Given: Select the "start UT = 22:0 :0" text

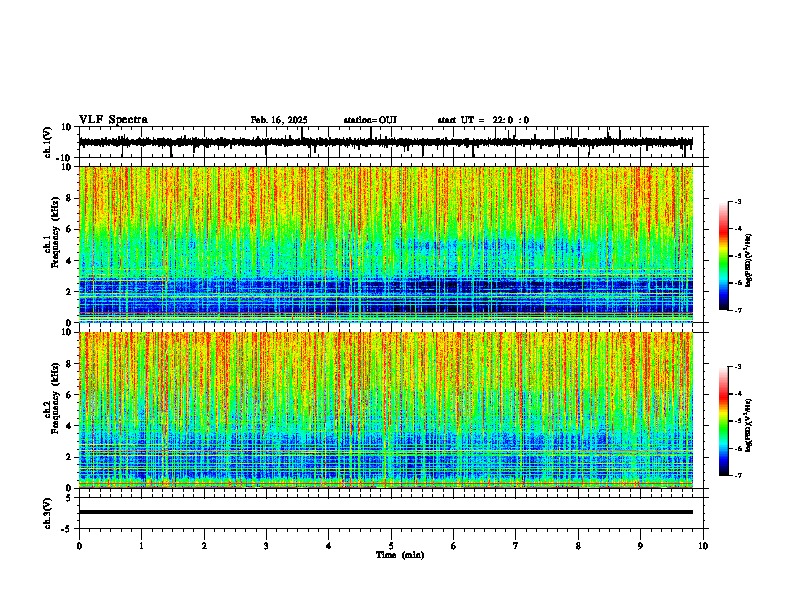Looking at the screenshot, I should 483,120.
